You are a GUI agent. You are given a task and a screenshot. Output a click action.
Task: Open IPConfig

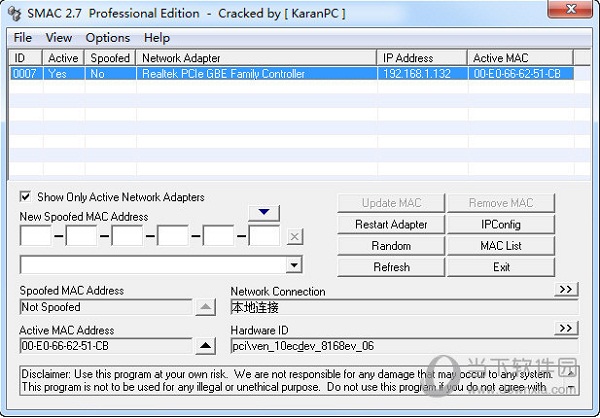click(x=501, y=224)
